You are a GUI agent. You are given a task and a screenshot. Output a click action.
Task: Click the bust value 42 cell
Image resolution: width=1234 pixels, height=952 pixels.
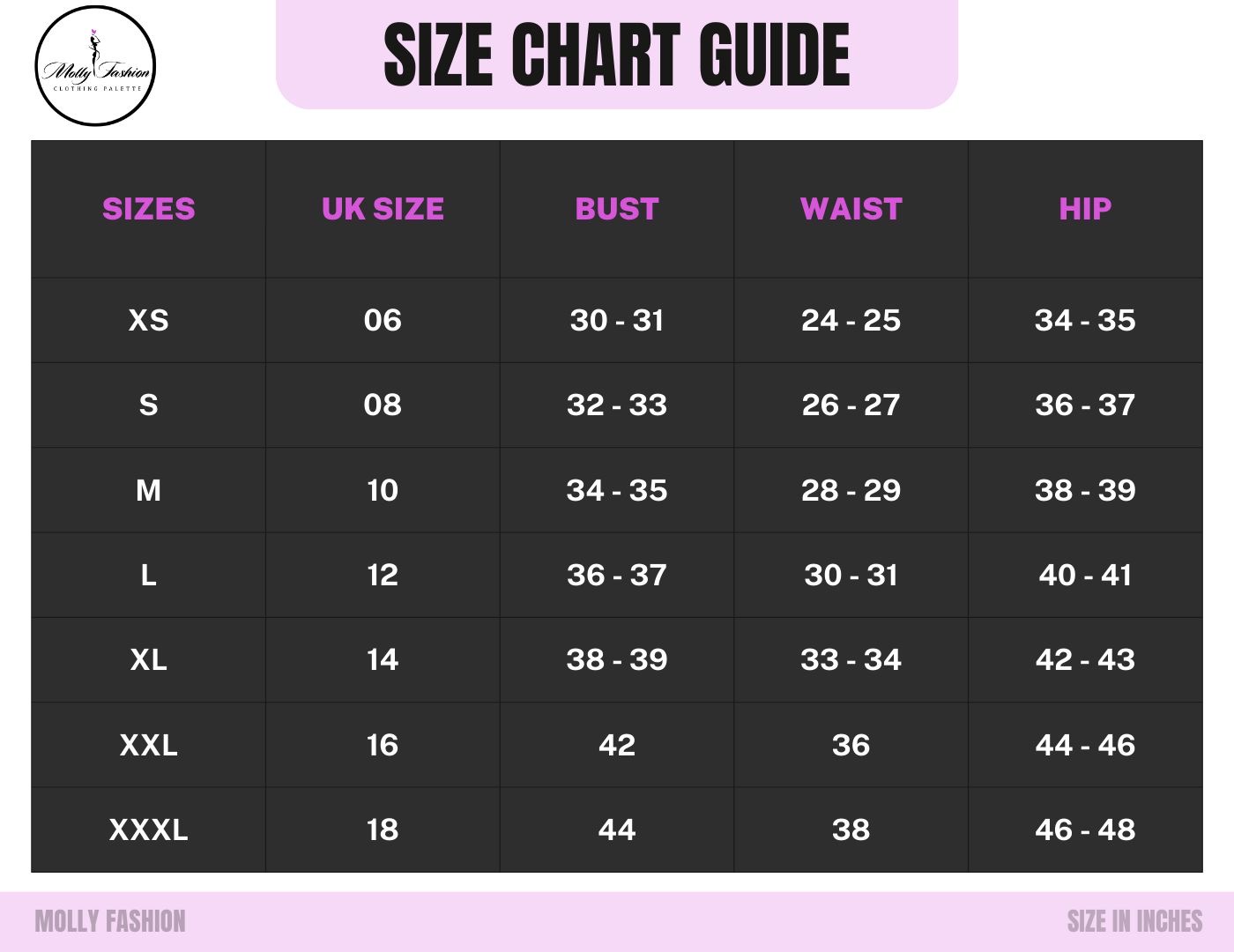(x=617, y=745)
